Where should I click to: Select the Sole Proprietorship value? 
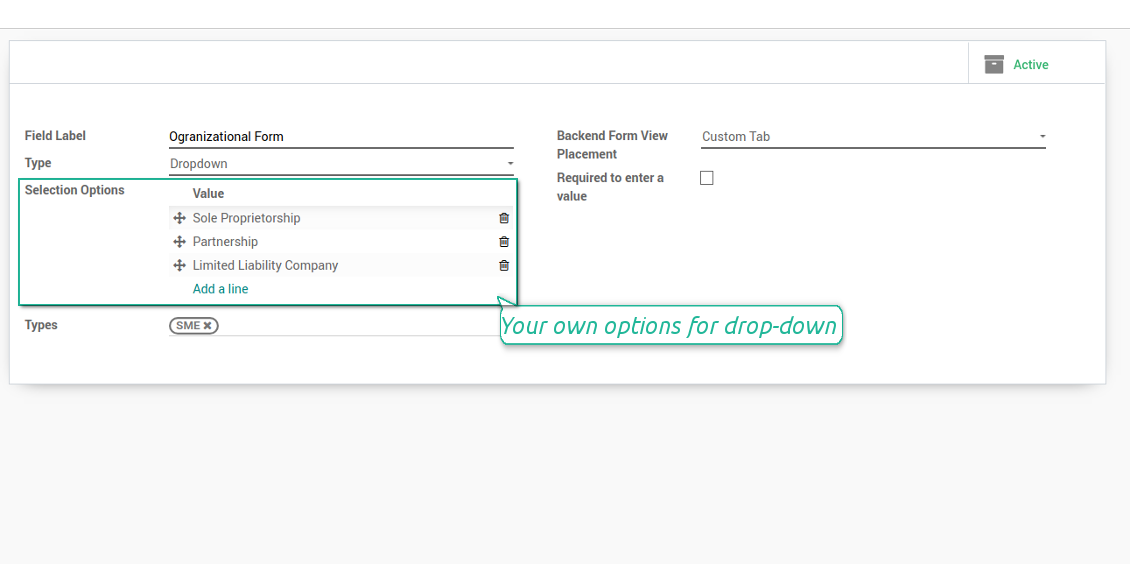[246, 218]
